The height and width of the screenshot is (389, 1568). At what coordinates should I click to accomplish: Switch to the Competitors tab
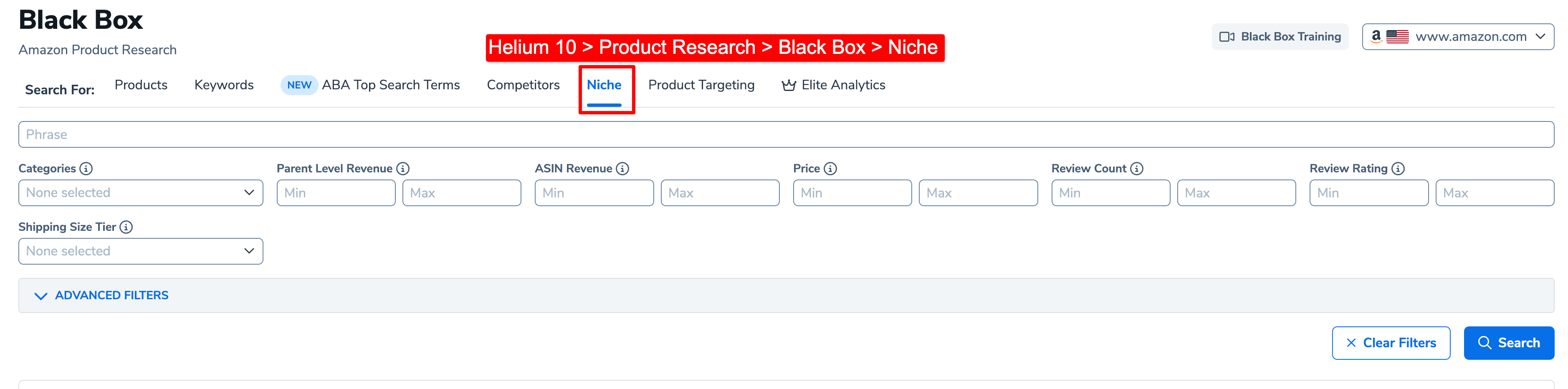(x=523, y=85)
